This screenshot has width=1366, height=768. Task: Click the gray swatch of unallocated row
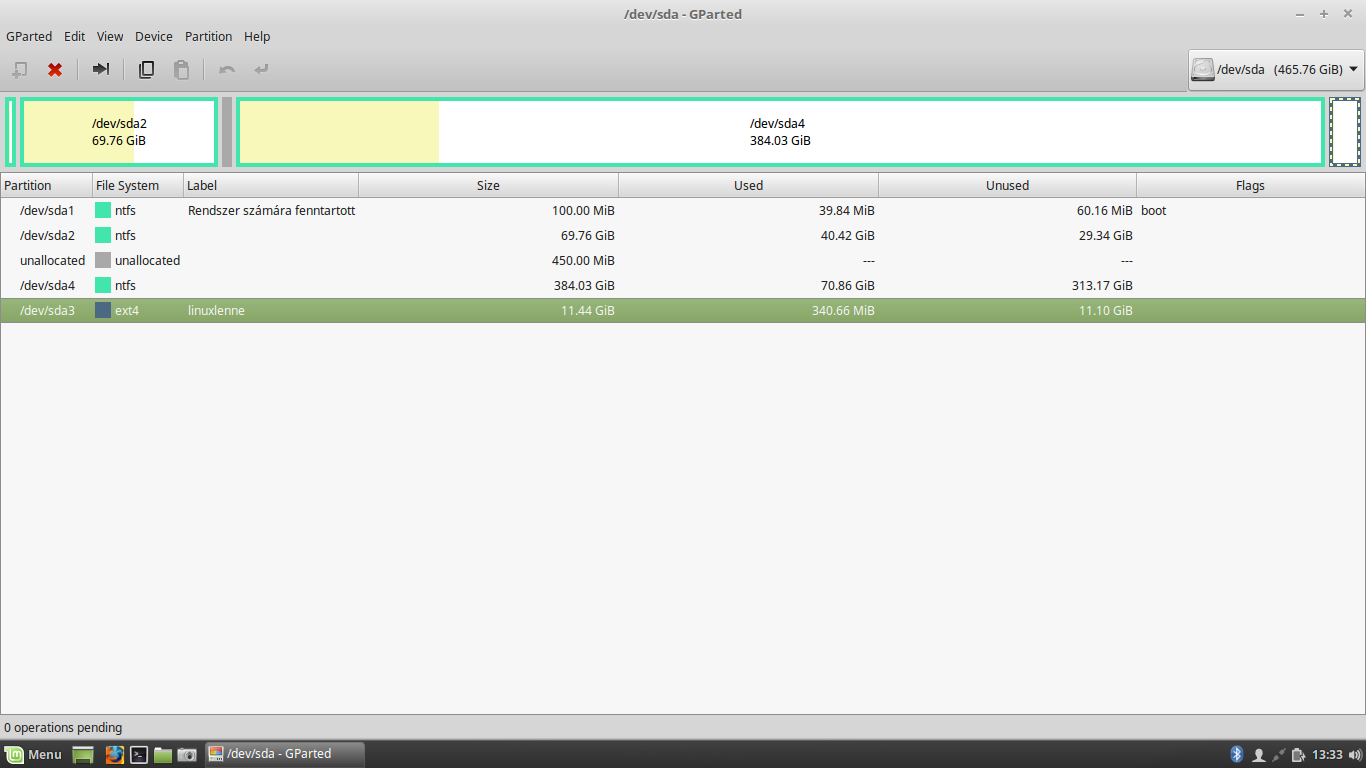[103, 261]
